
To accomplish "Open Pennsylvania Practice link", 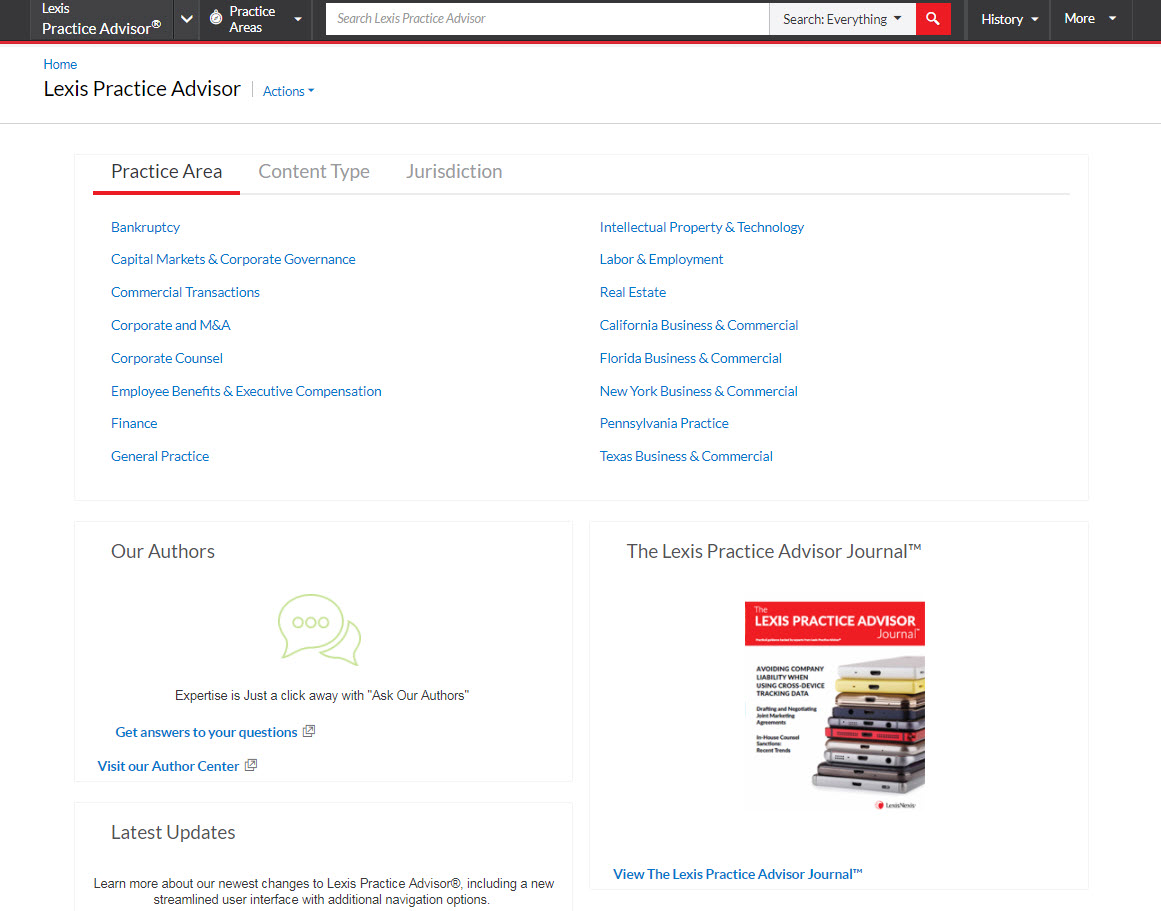I will 664,424.
